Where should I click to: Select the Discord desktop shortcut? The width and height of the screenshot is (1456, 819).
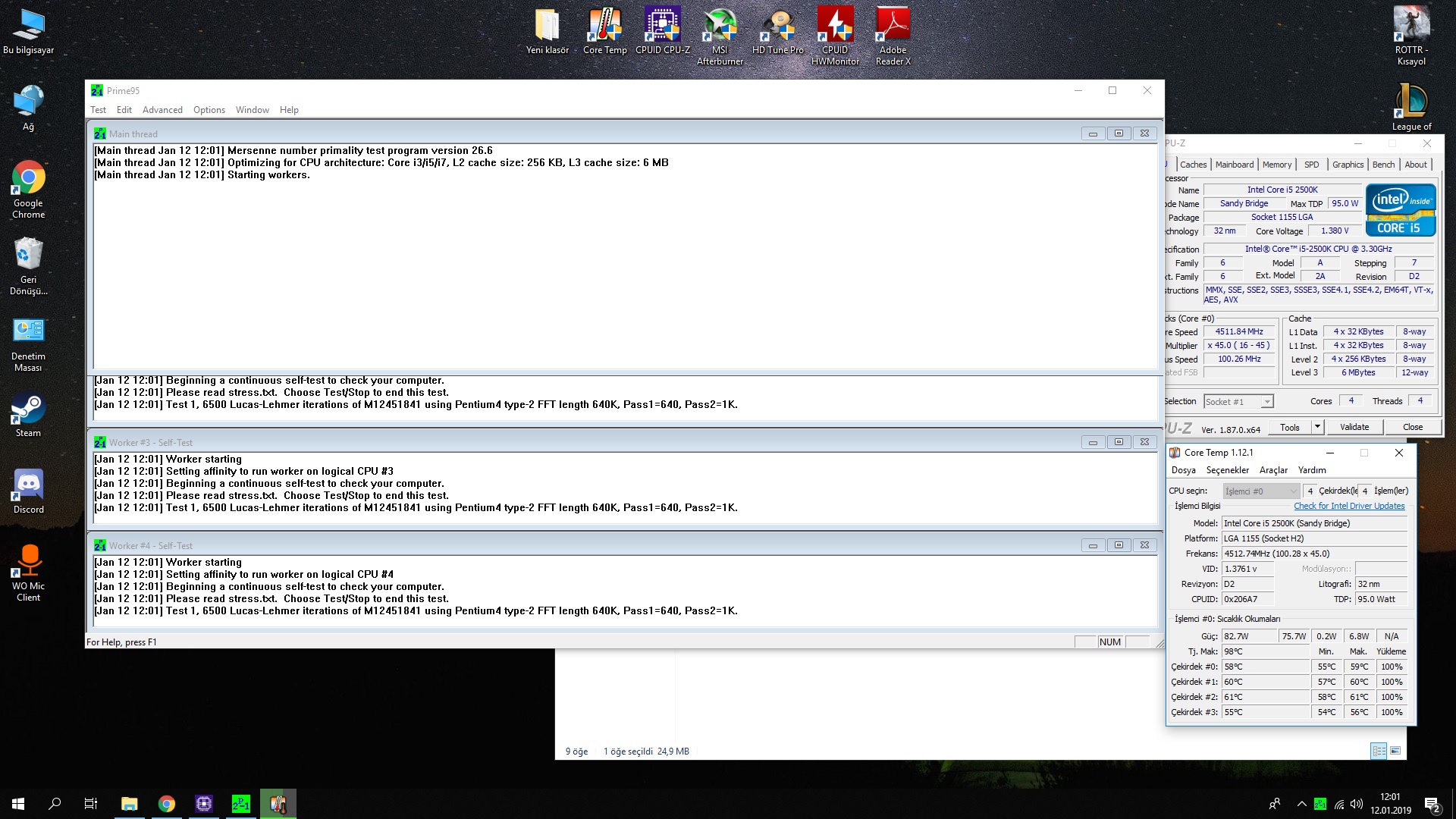(x=28, y=491)
